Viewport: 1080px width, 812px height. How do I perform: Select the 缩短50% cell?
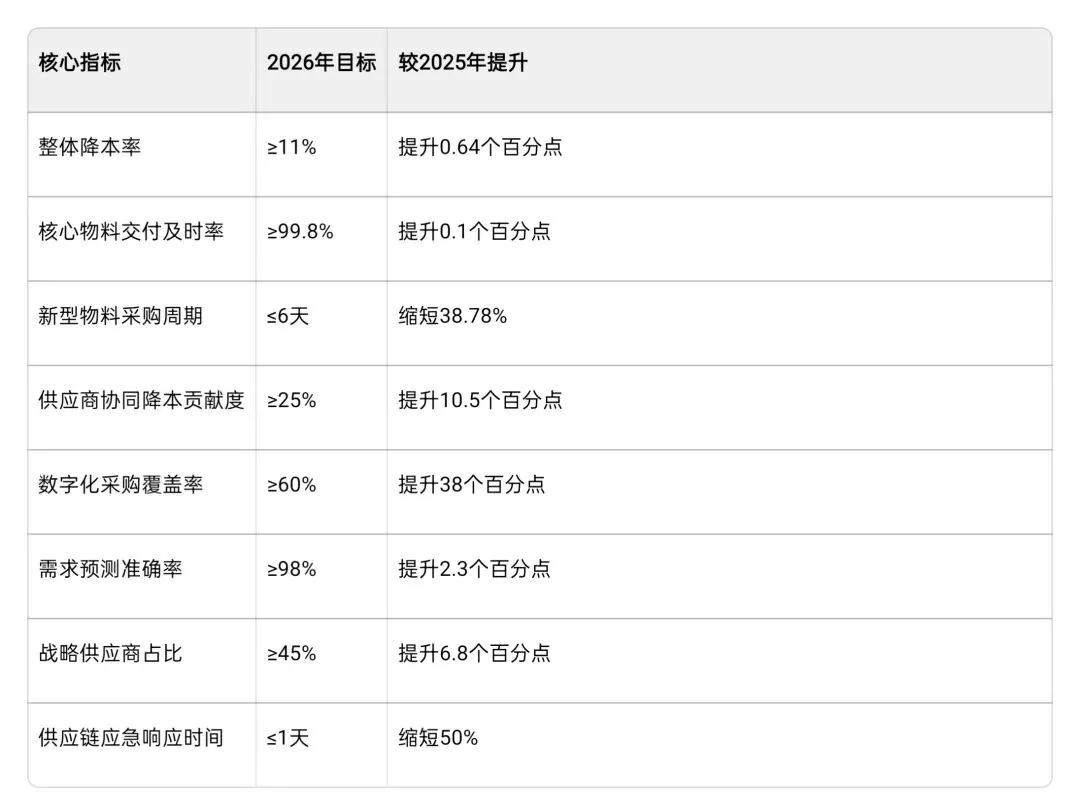click(438, 738)
